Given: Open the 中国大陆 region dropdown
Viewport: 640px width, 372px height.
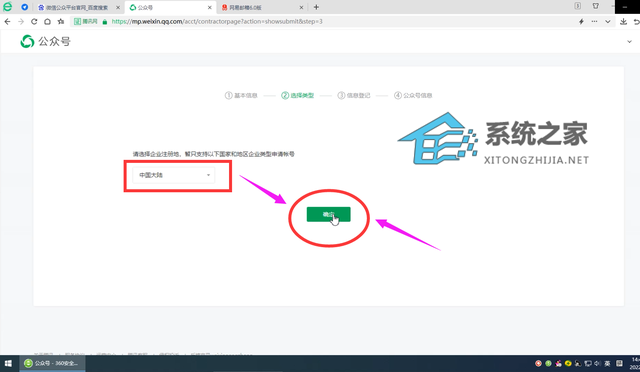Looking at the screenshot, I should (x=173, y=175).
